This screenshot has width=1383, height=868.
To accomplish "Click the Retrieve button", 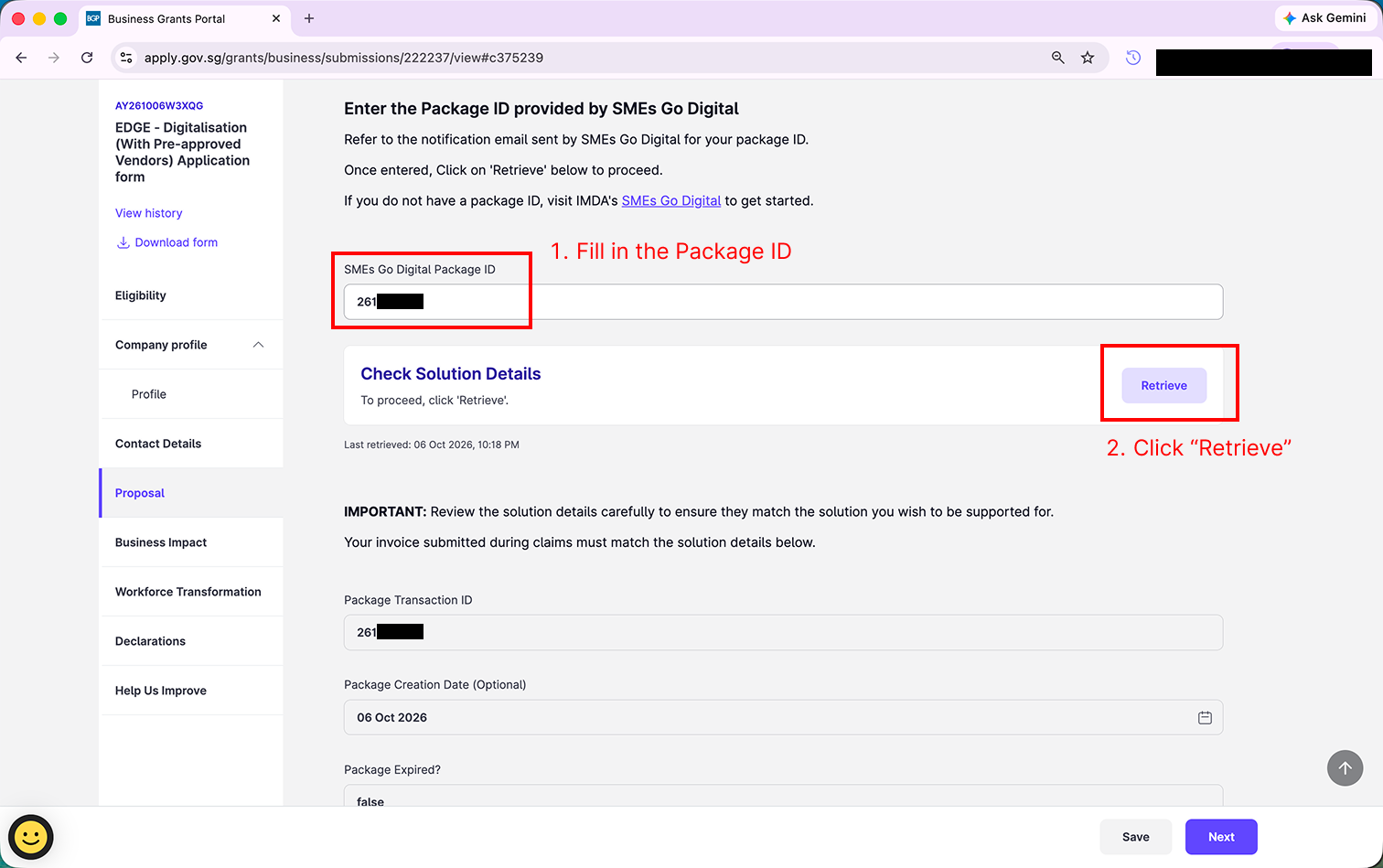I will coord(1164,385).
